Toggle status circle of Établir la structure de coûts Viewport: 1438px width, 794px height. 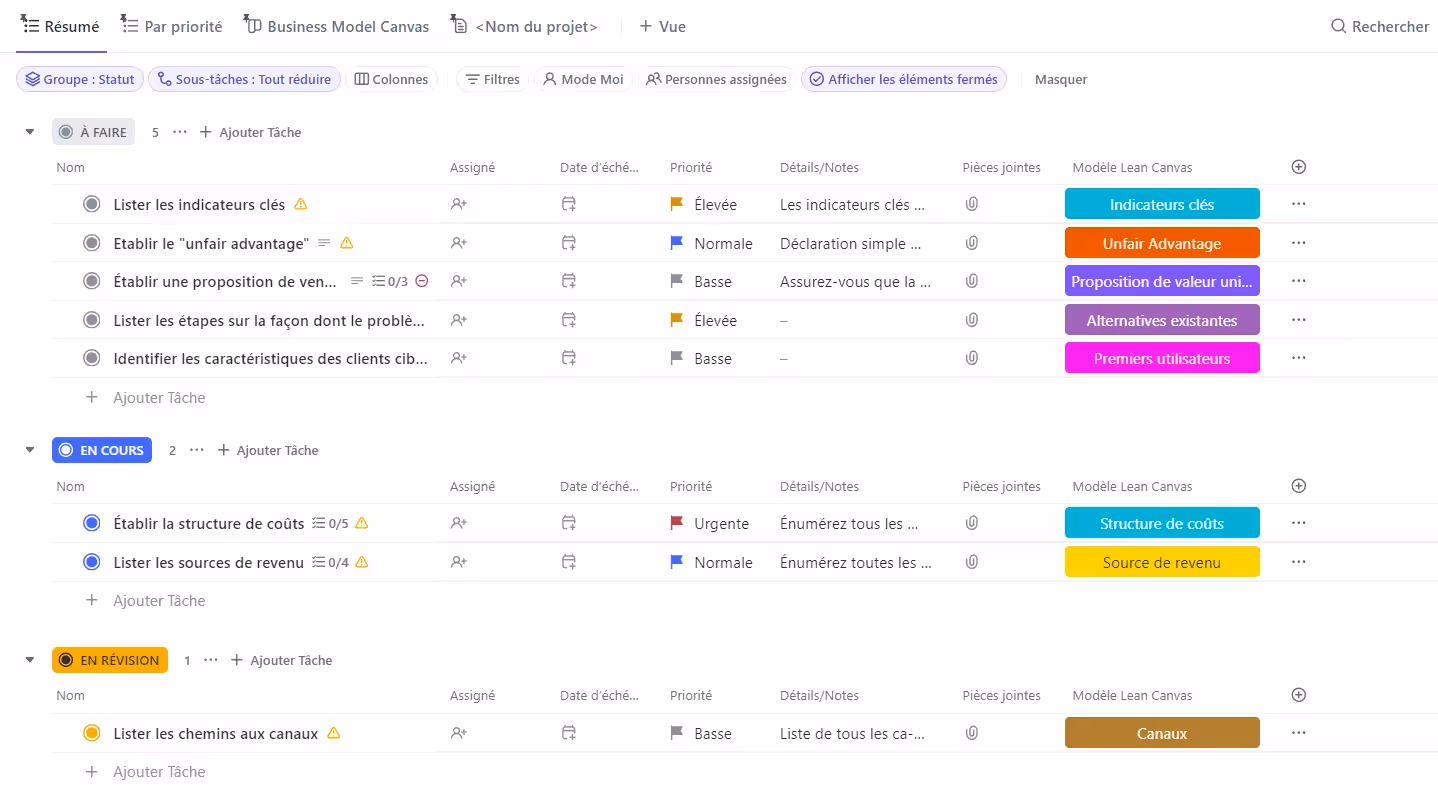point(92,523)
